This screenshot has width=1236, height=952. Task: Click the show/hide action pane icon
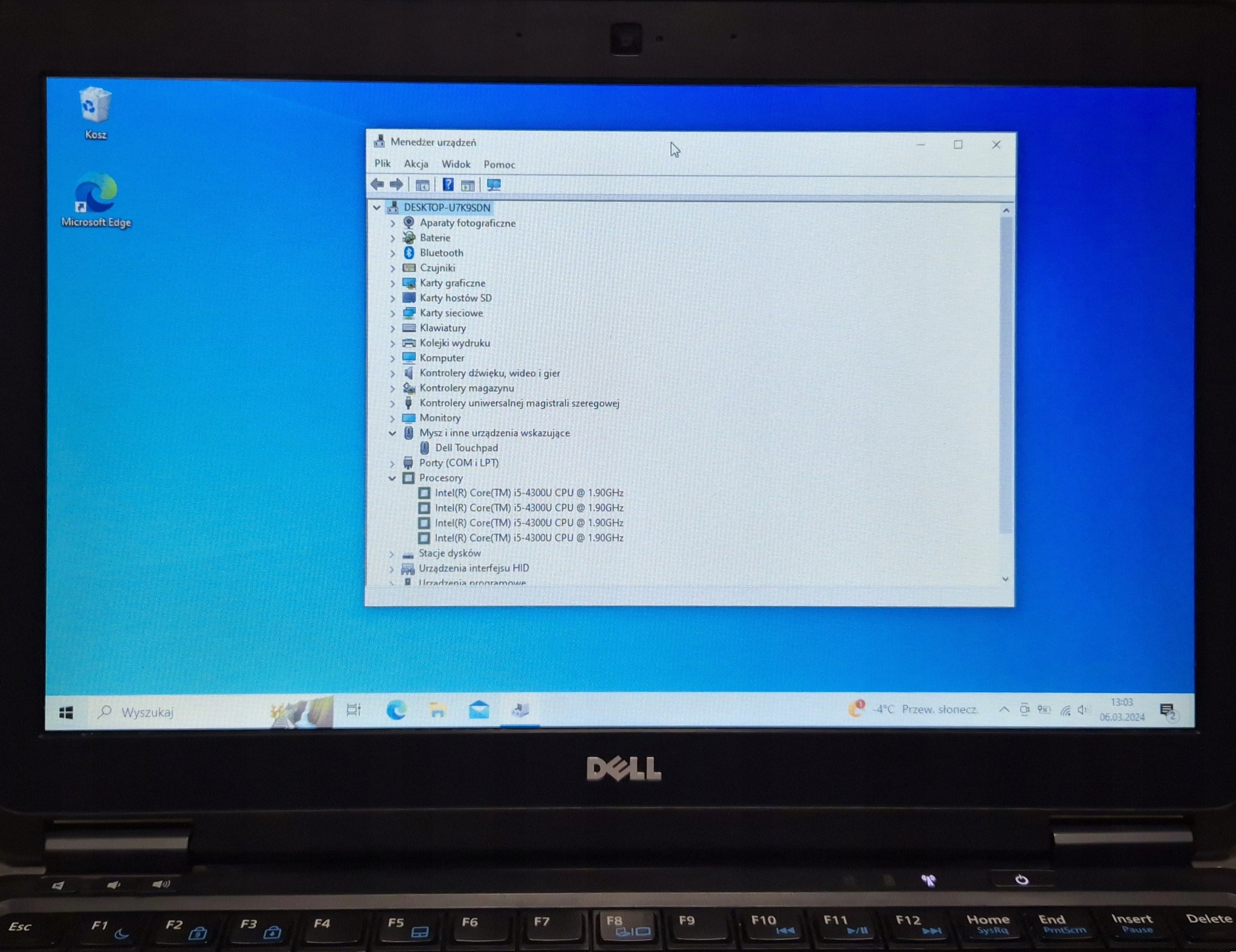[467, 185]
